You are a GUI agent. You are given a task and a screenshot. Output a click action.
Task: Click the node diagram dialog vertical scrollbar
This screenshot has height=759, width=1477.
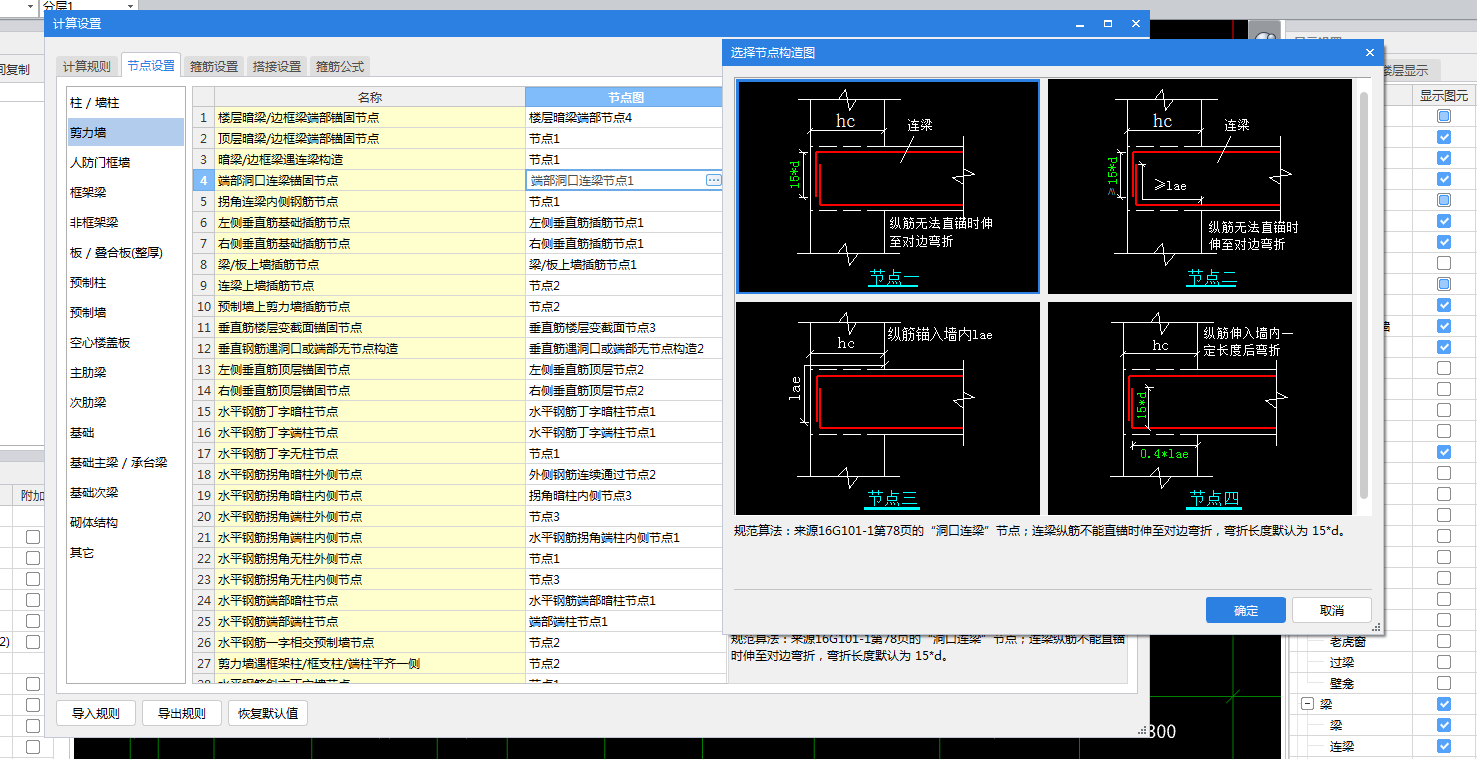coord(1364,295)
